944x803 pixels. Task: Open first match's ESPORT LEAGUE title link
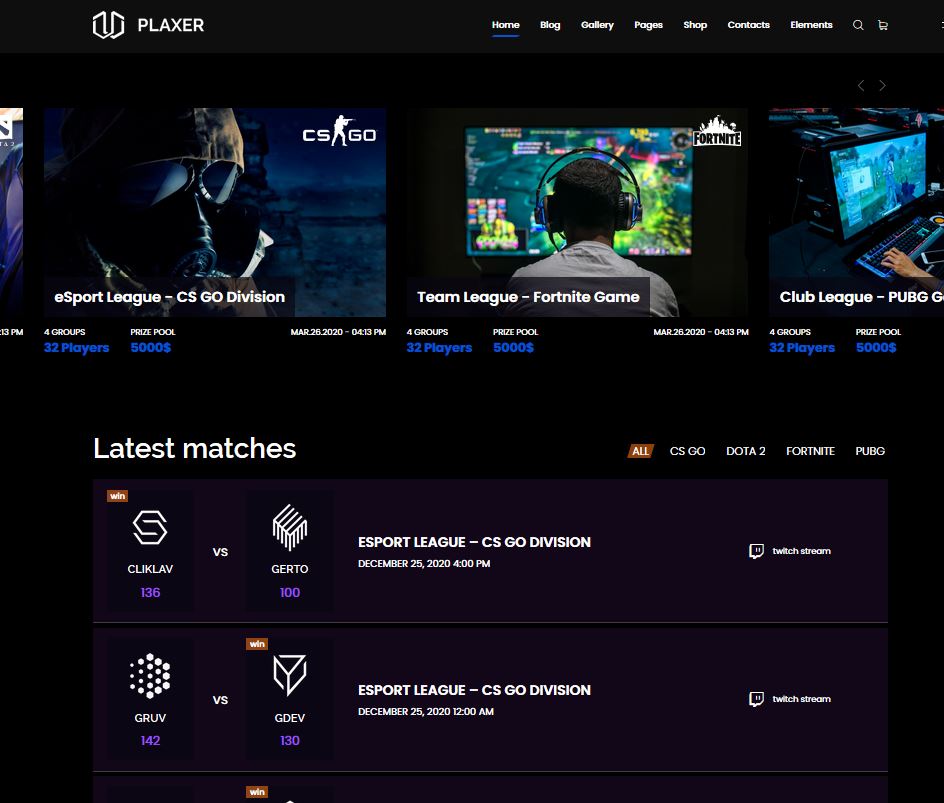point(474,542)
